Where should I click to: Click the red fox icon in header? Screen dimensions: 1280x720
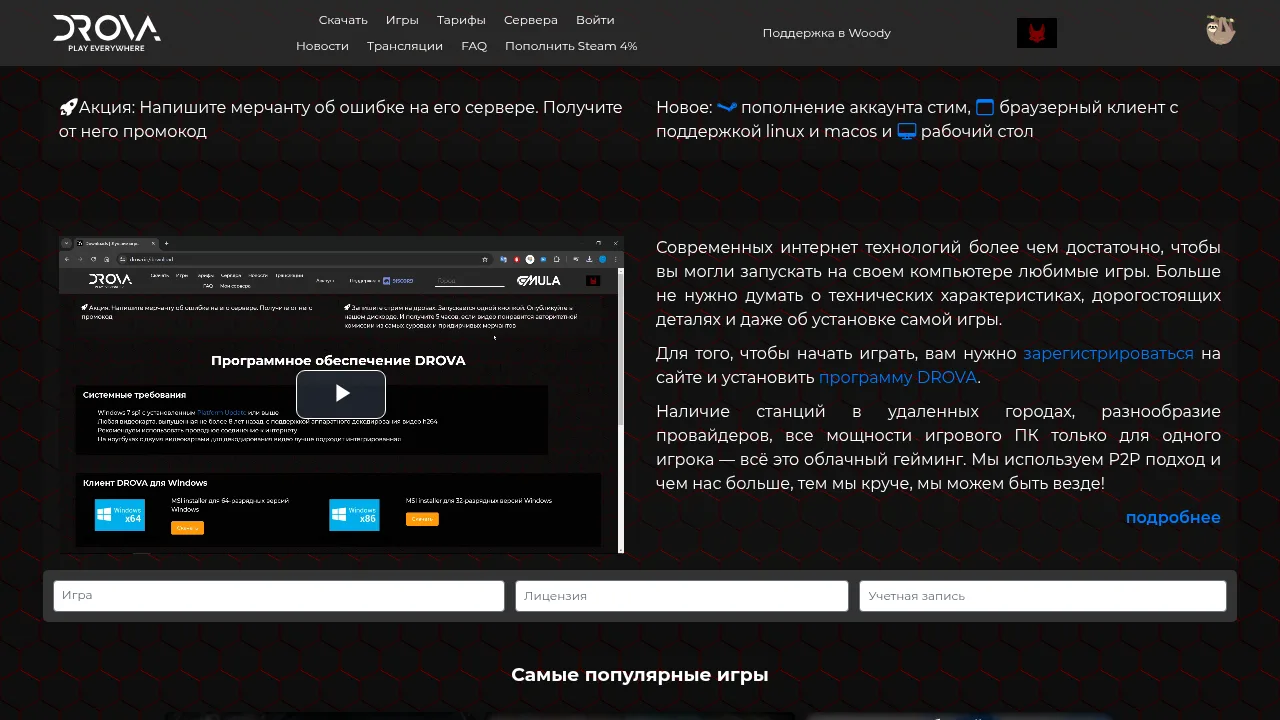tap(1037, 33)
